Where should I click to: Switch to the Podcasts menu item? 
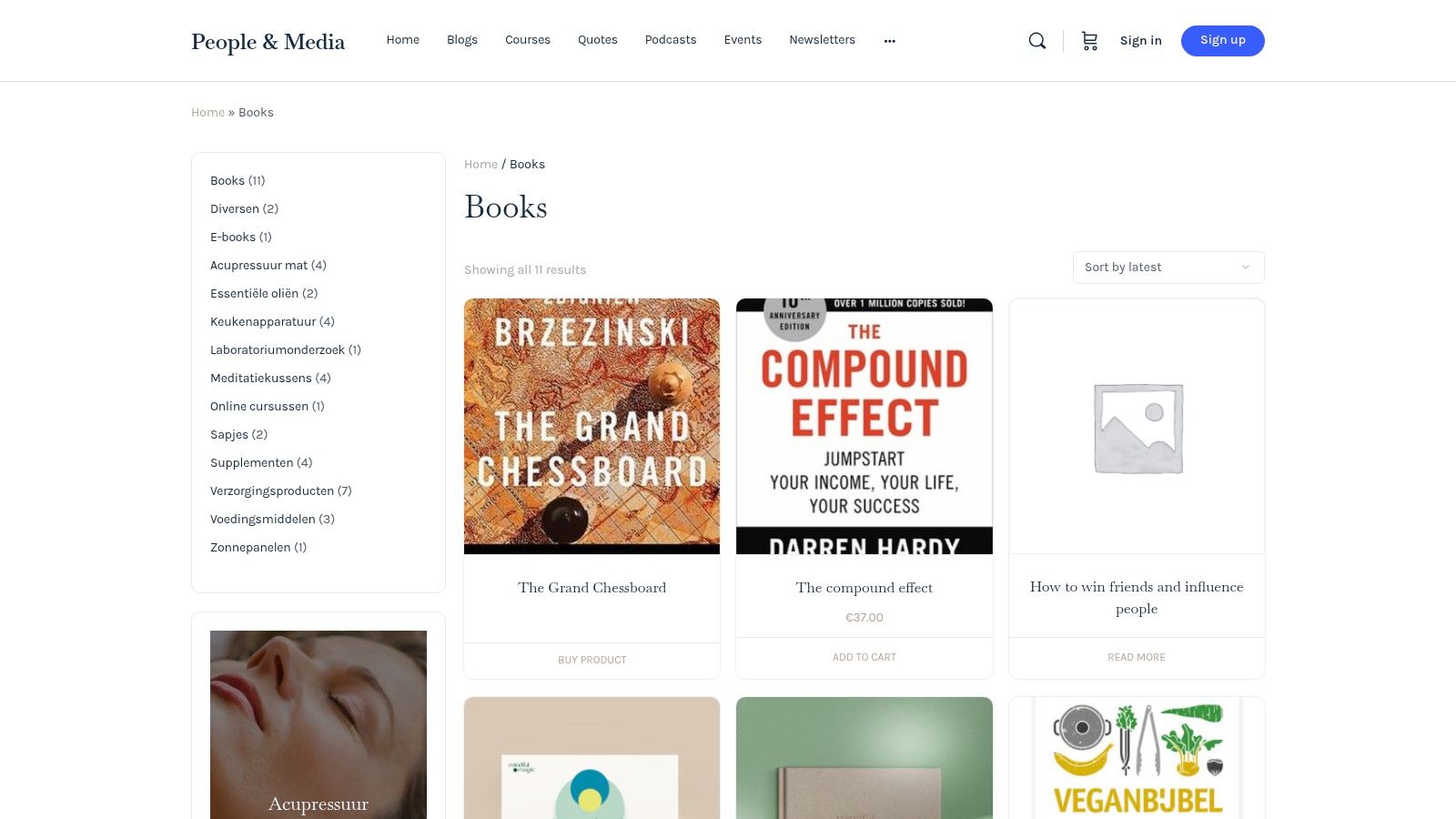pyautogui.click(x=670, y=40)
